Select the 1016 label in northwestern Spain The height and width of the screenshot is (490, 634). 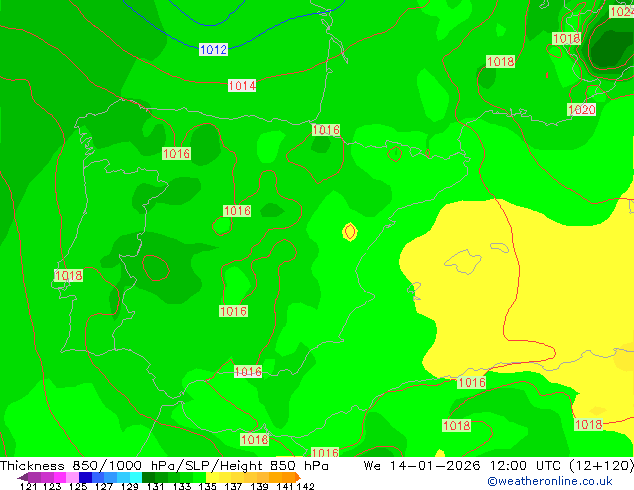click(x=176, y=153)
